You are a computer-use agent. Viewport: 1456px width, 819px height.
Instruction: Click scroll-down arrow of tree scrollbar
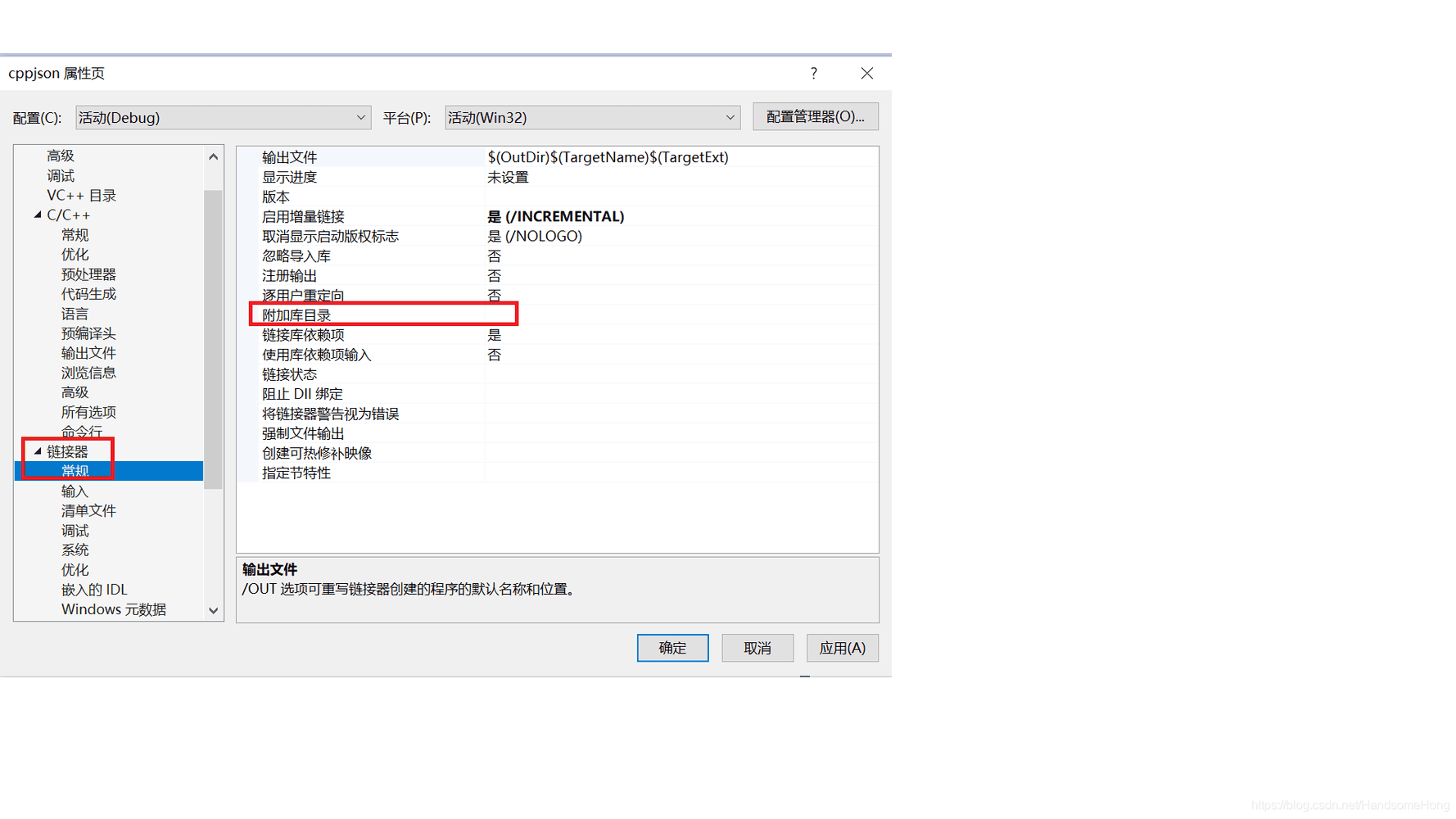point(213,610)
